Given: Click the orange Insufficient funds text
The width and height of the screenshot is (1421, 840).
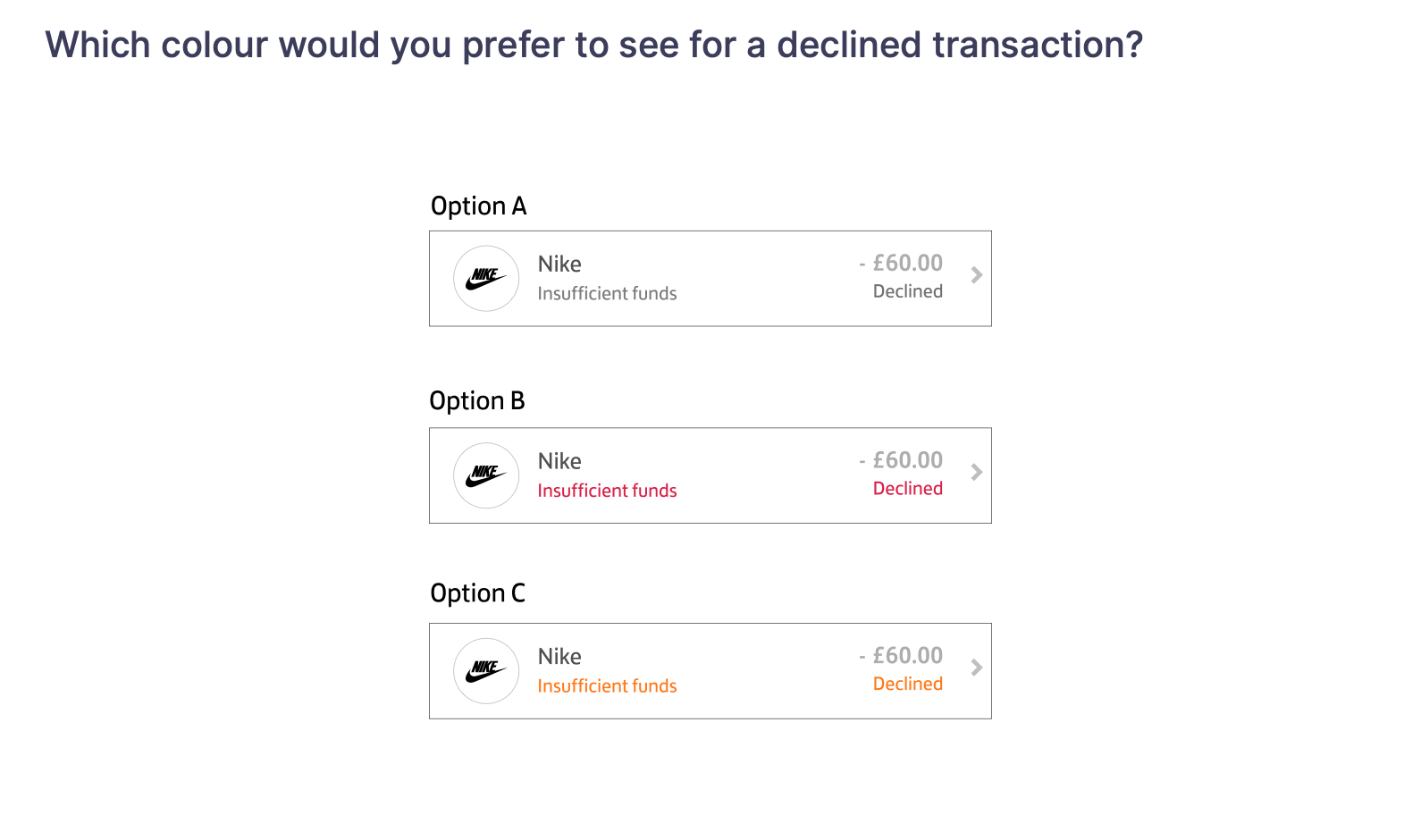Looking at the screenshot, I should tap(607, 685).
